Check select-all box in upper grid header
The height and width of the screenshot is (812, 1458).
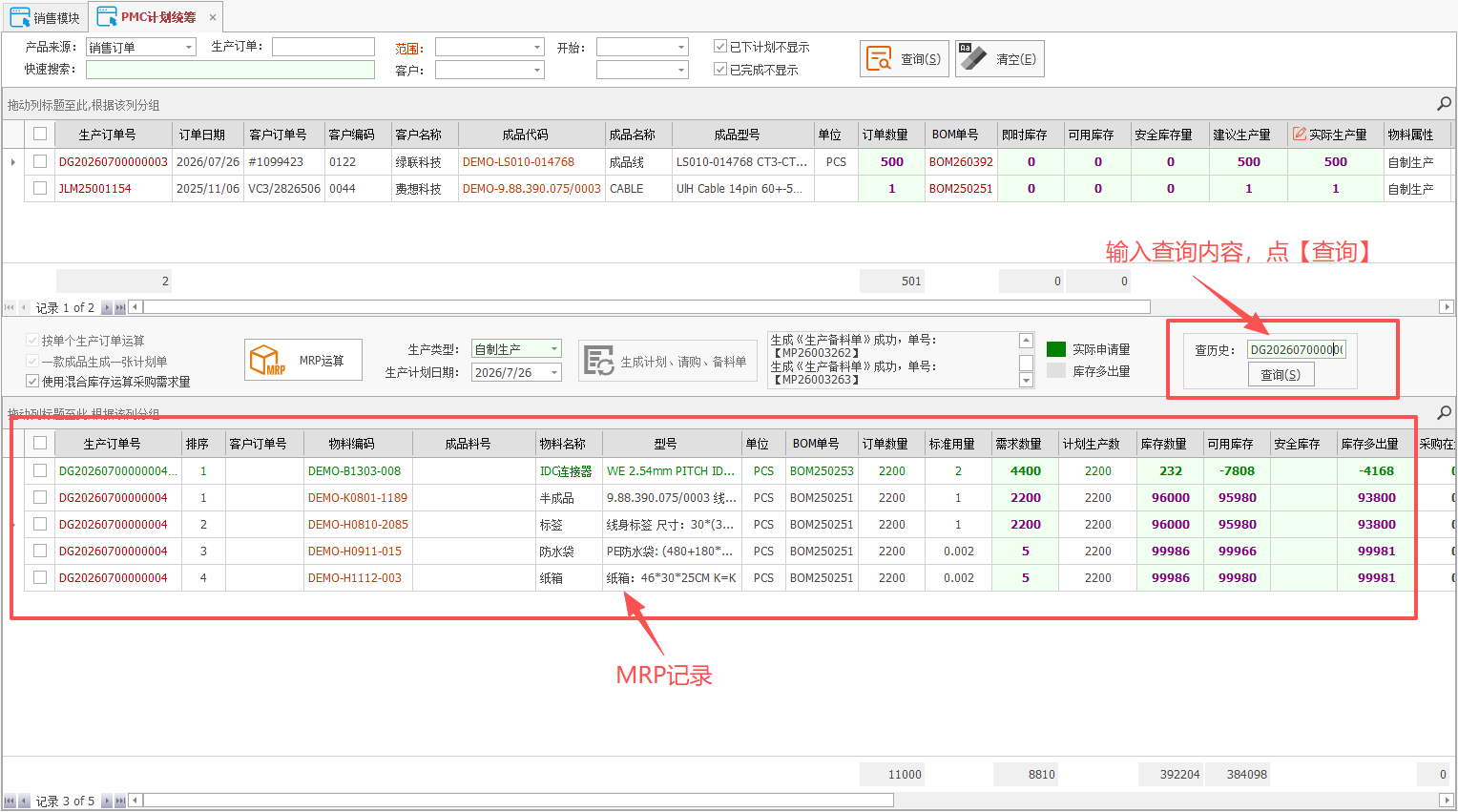click(x=40, y=134)
